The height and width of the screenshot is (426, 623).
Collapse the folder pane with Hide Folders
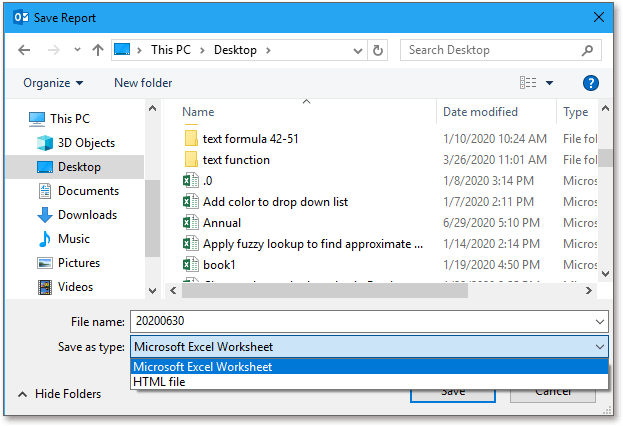click(60, 394)
